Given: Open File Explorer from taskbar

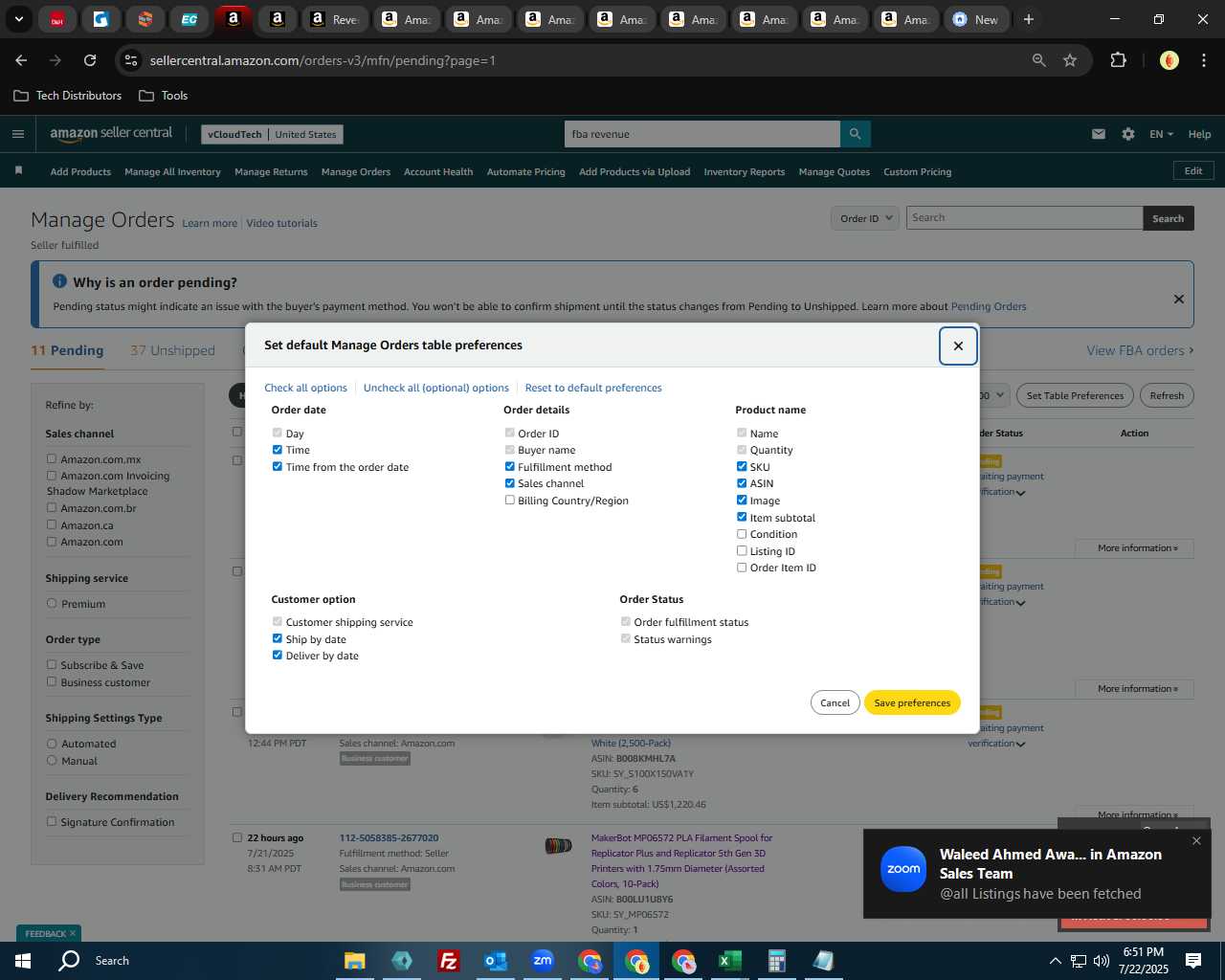Looking at the screenshot, I should [355, 960].
